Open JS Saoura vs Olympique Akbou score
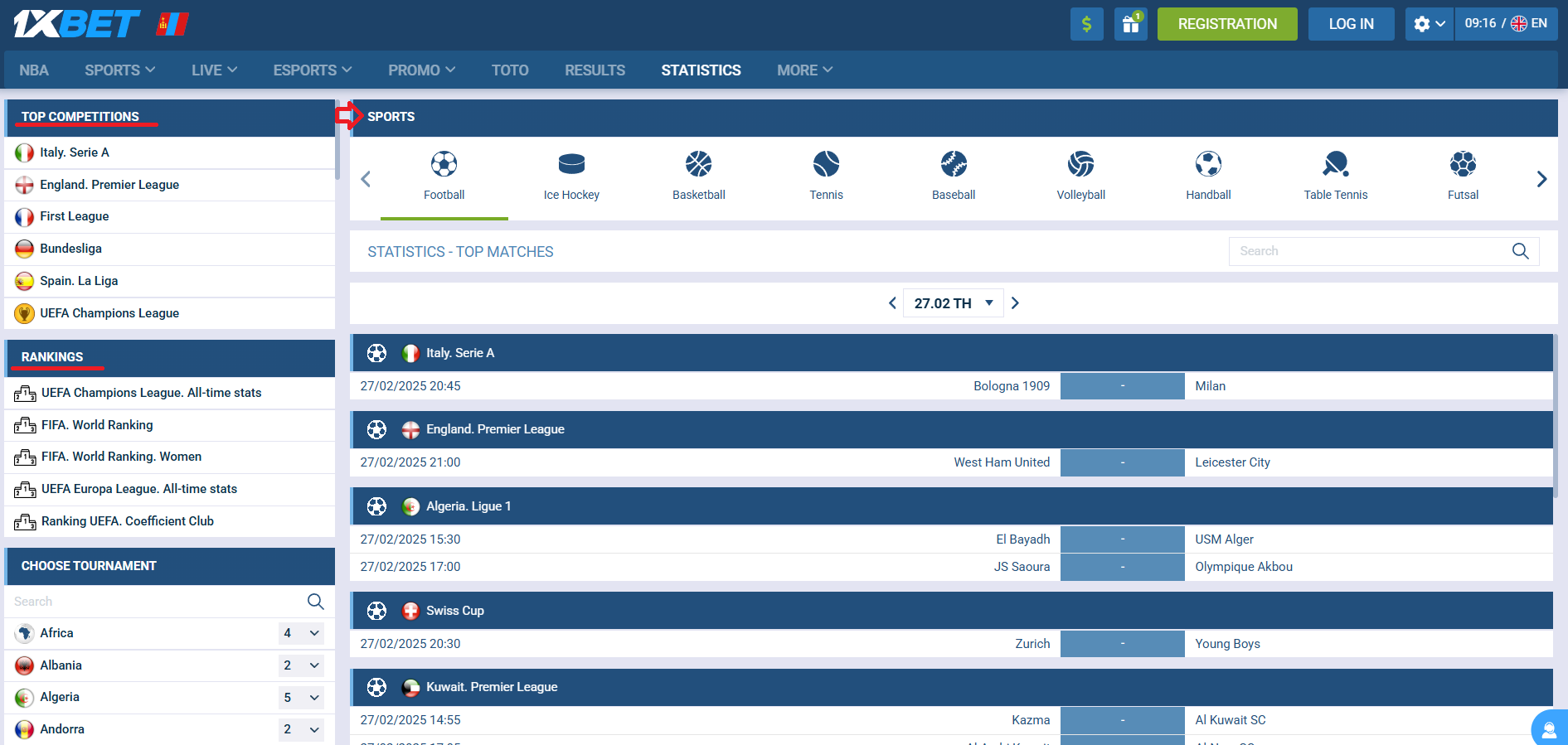This screenshot has height=745, width=1568. pyautogui.click(x=1122, y=567)
